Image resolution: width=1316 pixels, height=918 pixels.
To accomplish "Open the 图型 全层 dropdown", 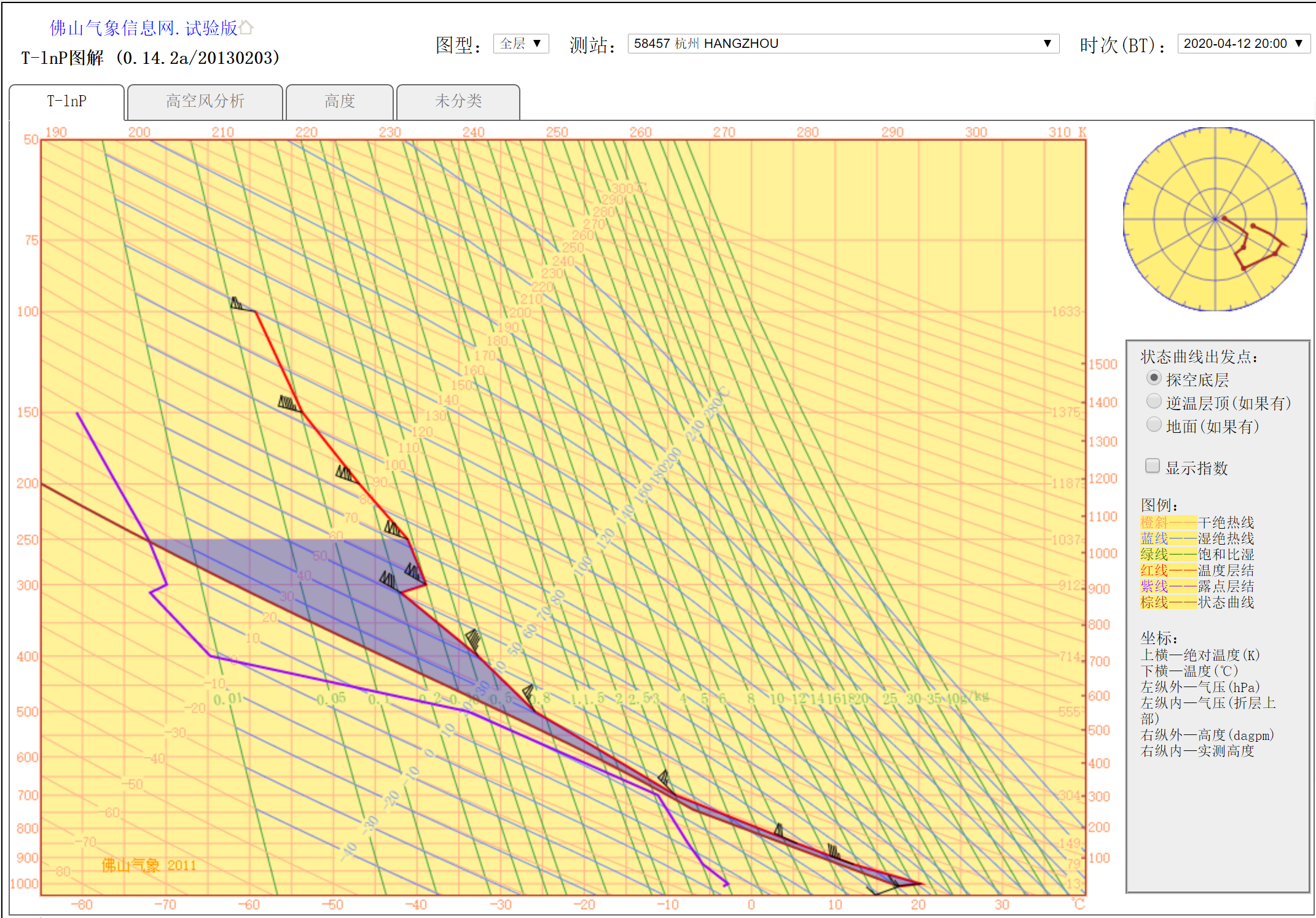I will pyautogui.click(x=520, y=44).
